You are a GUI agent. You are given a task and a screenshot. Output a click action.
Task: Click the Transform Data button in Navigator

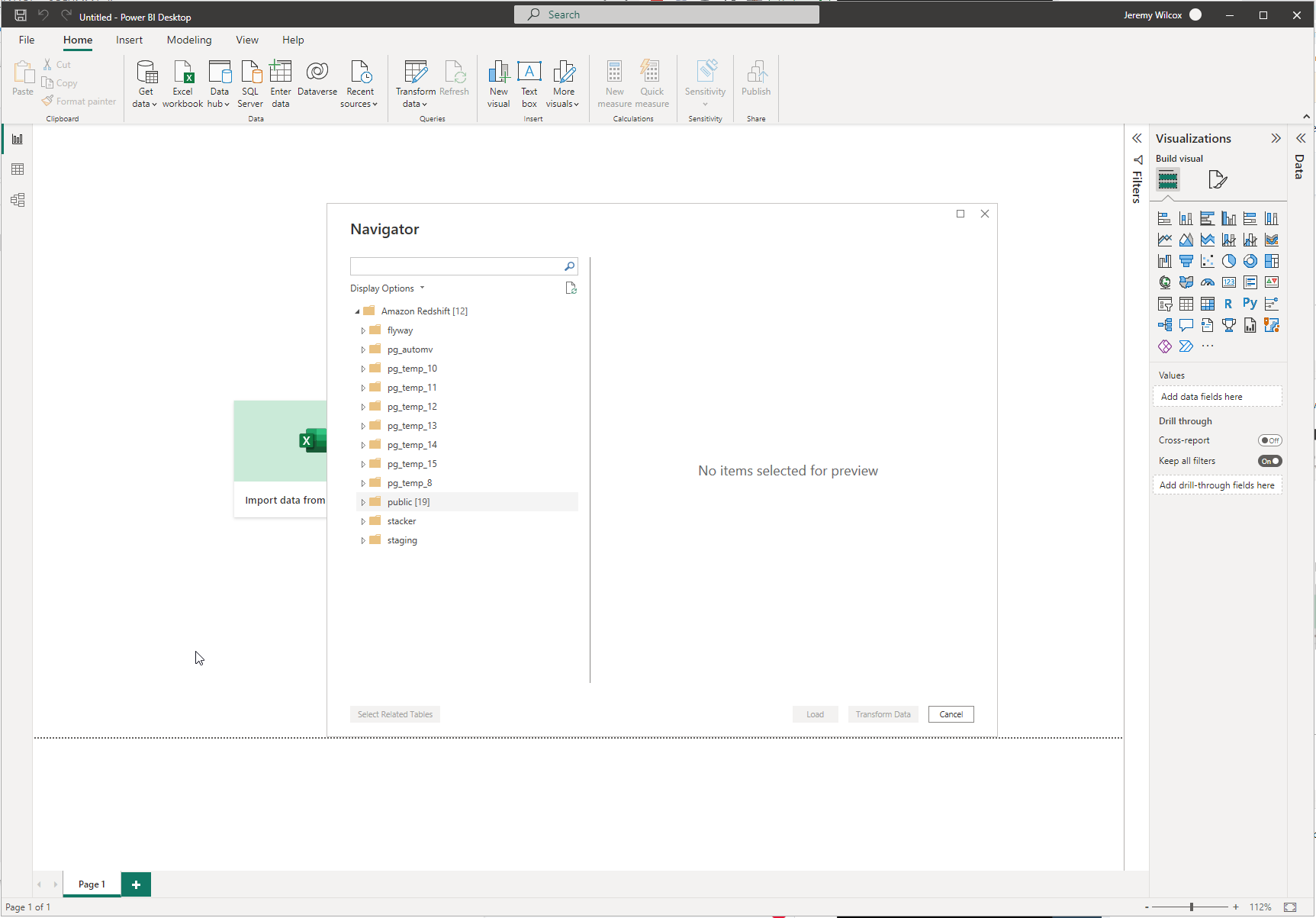pyautogui.click(x=883, y=714)
